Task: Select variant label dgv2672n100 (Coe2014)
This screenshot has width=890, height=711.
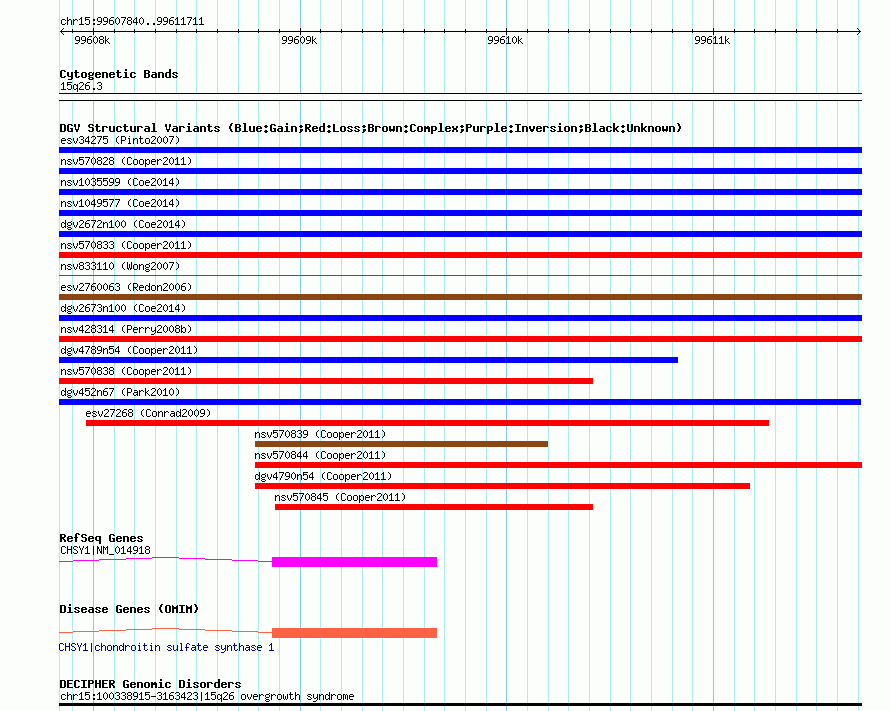Action: [x=123, y=224]
